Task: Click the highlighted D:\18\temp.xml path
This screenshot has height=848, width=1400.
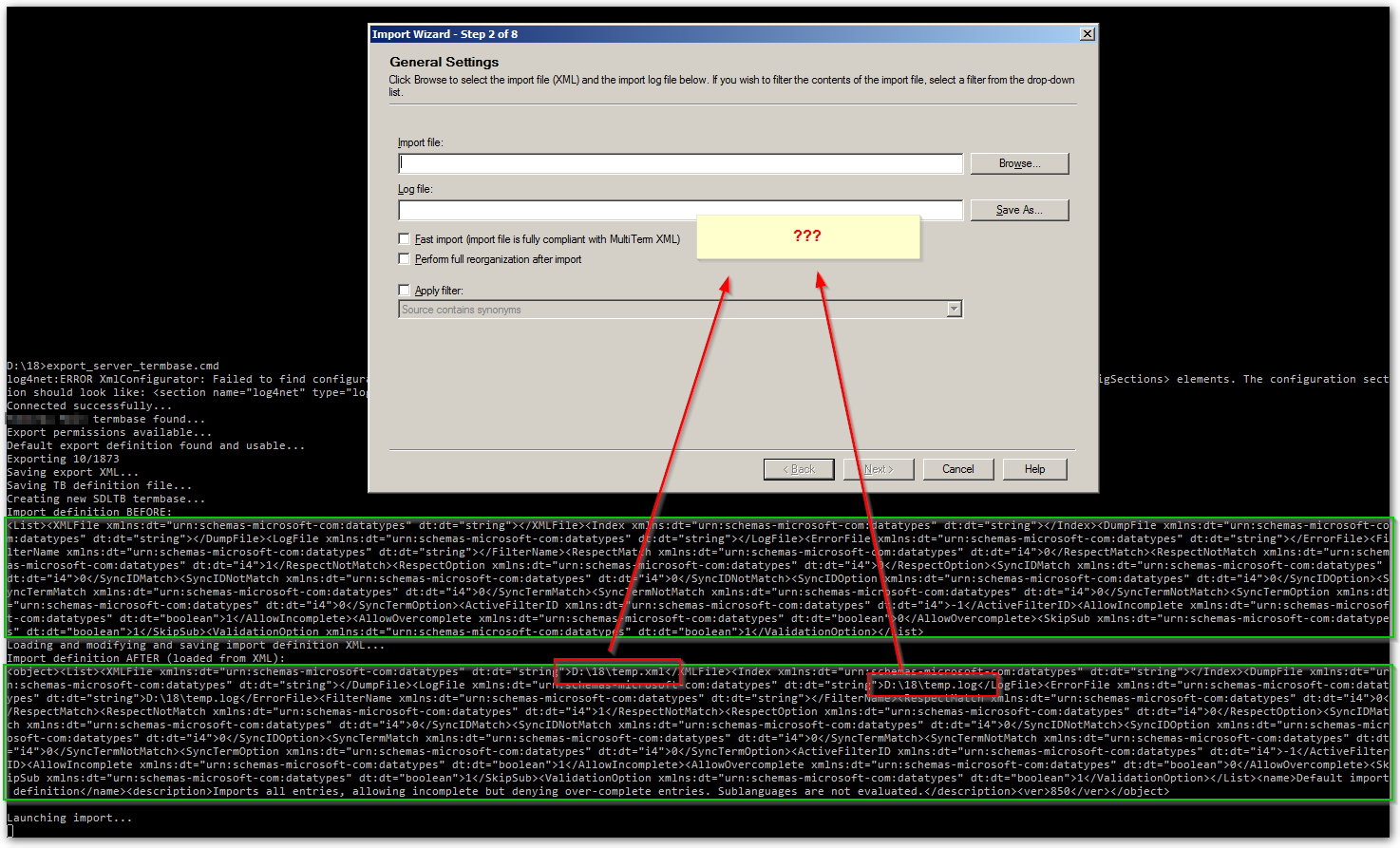Action: [618, 672]
